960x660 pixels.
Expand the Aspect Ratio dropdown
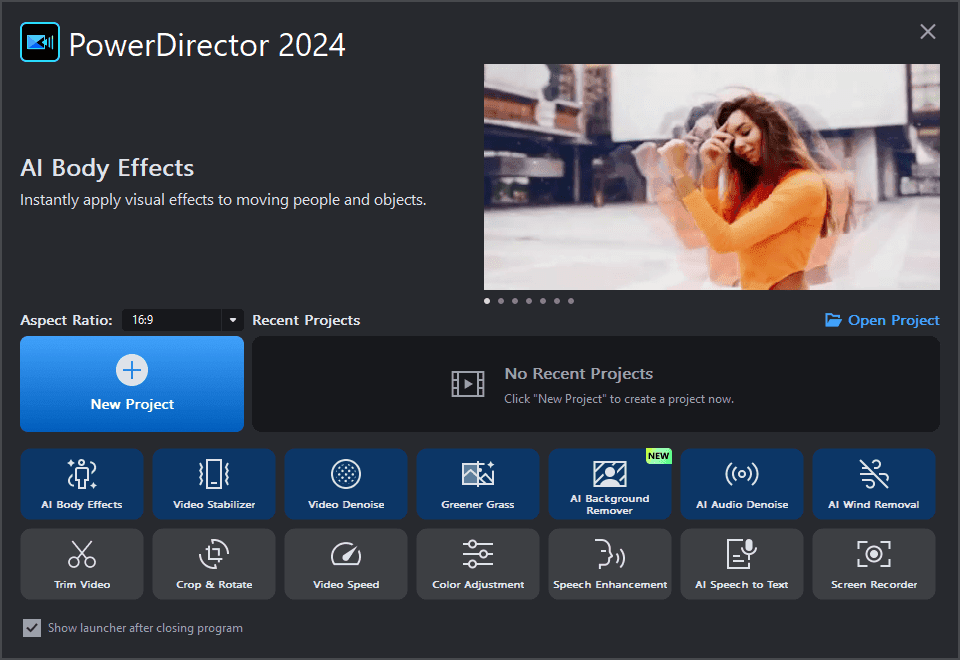point(232,320)
